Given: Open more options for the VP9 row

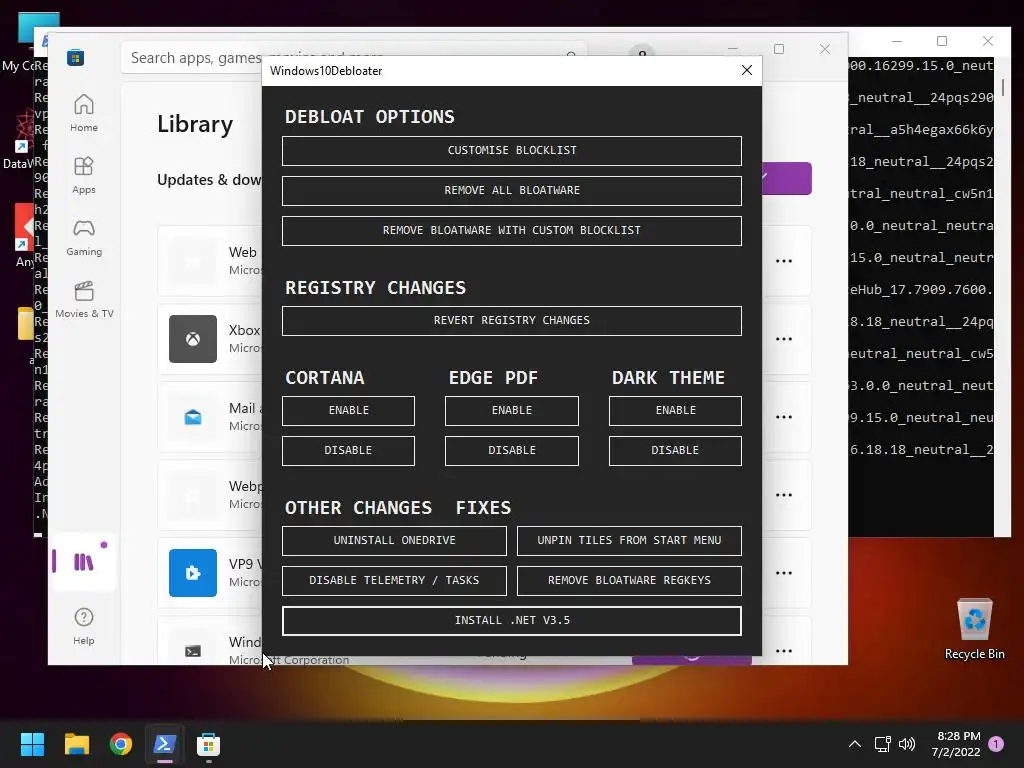Looking at the screenshot, I should pyautogui.click(x=784, y=573).
